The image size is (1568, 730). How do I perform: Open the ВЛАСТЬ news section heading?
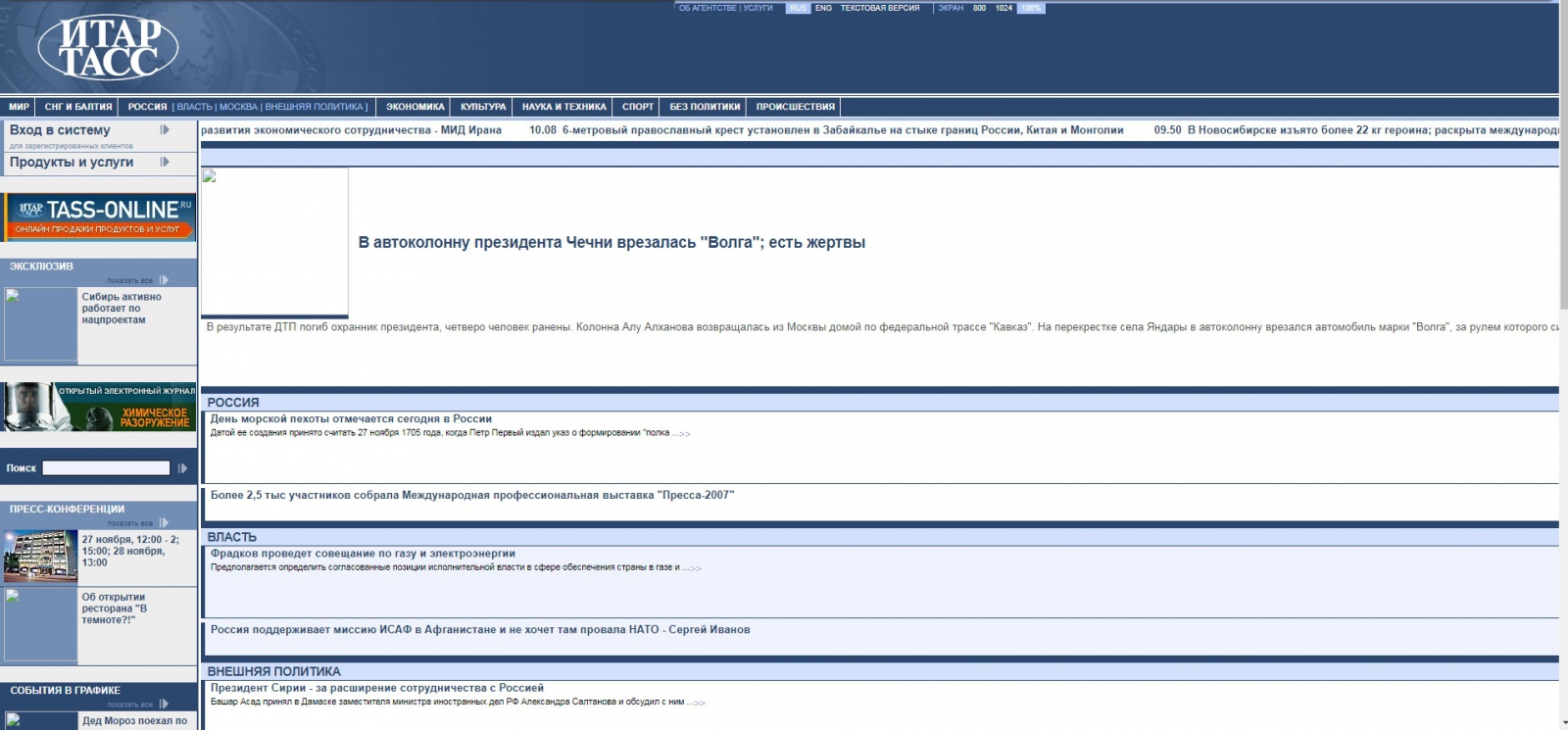(x=231, y=537)
